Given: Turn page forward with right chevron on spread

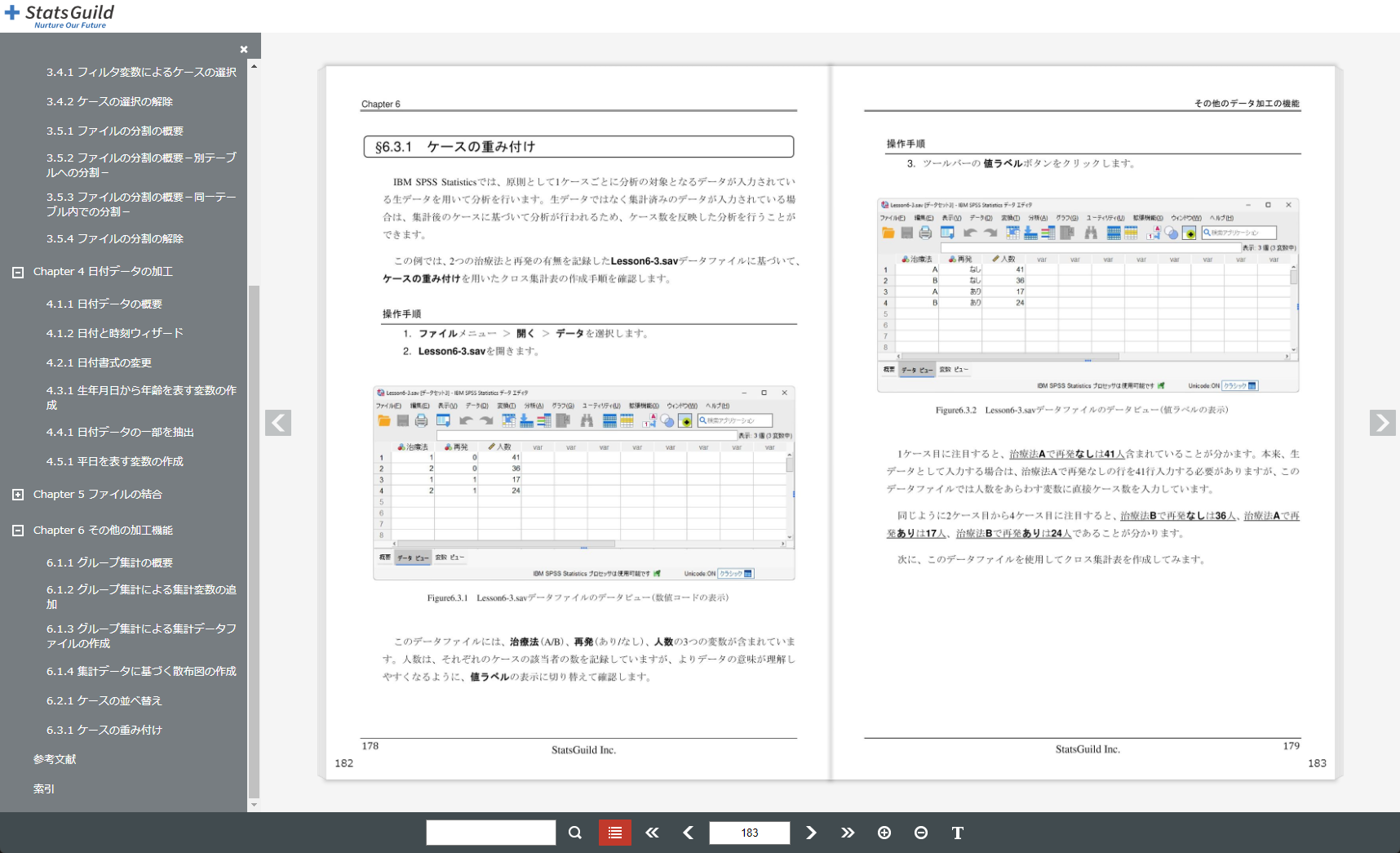Looking at the screenshot, I should (1382, 423).
